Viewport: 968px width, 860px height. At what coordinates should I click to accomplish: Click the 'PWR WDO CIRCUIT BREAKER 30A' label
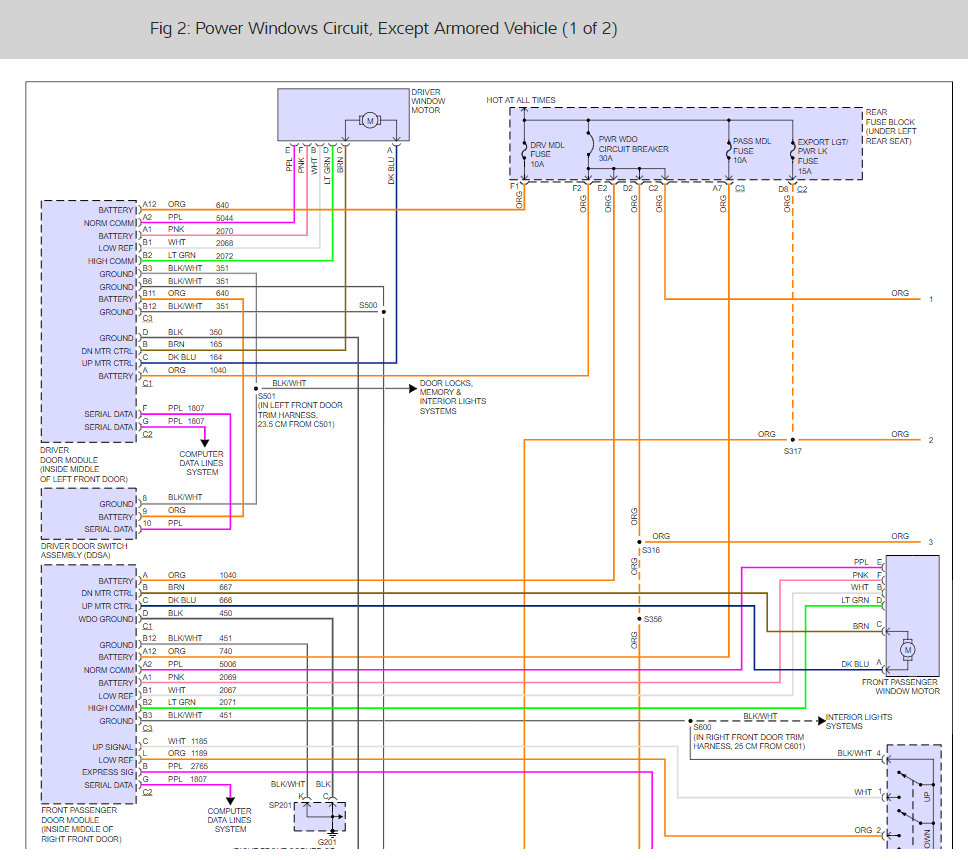(x=633, y=149)
